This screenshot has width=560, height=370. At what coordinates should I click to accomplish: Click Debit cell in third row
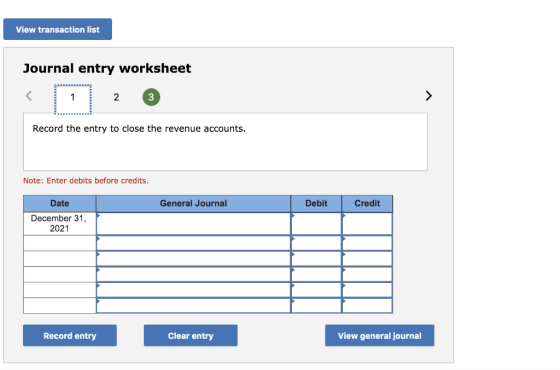[316, 259]
